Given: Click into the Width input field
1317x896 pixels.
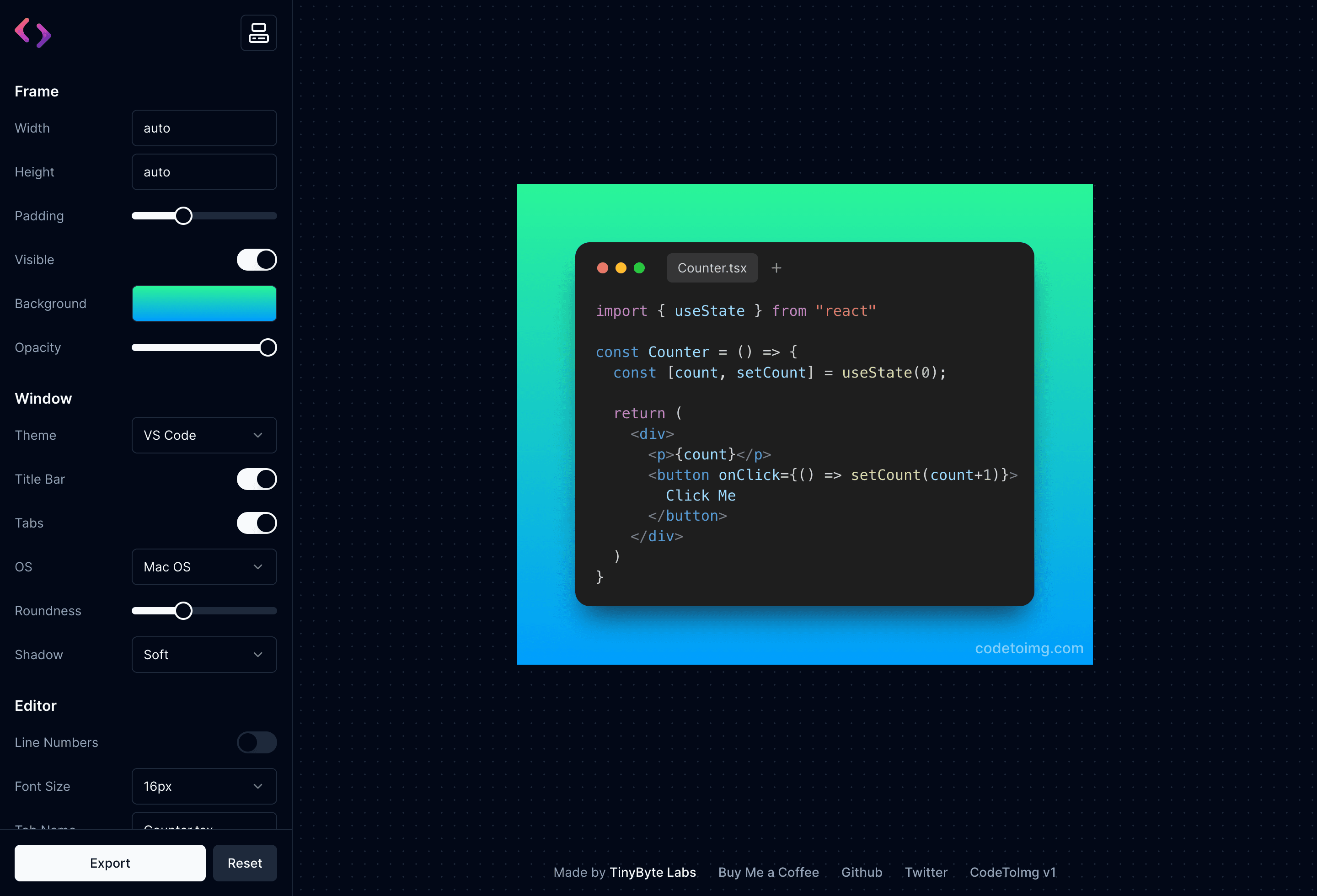Looking at the screenshot, I should [204, 128].
